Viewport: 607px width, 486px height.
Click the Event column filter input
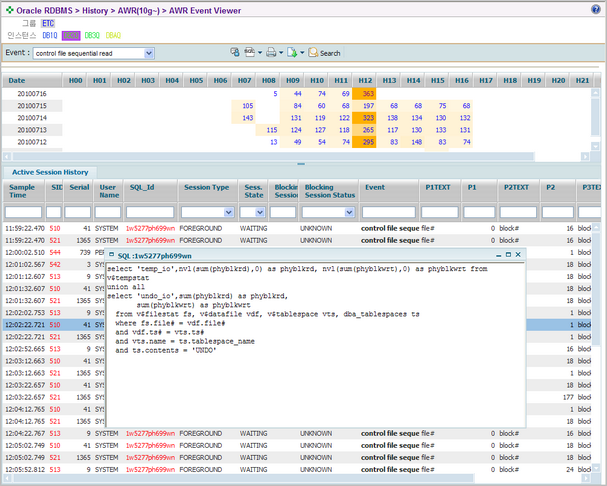coord(389,212)
